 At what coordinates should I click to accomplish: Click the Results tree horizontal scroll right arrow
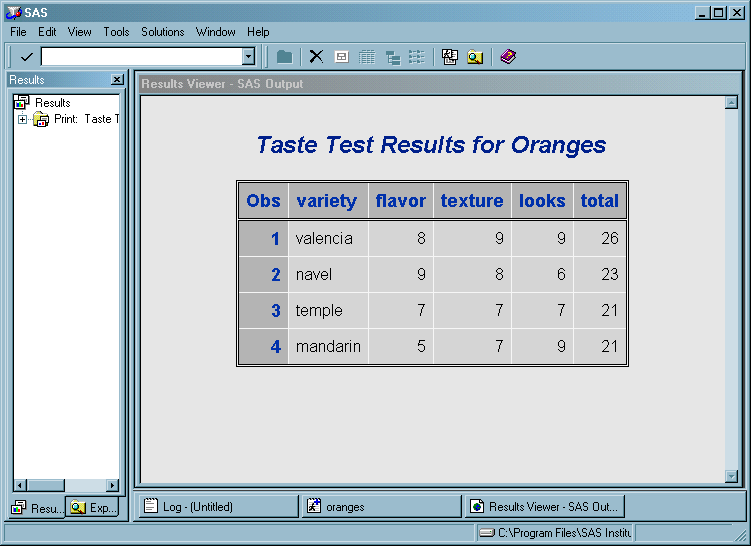pos(112,486)
